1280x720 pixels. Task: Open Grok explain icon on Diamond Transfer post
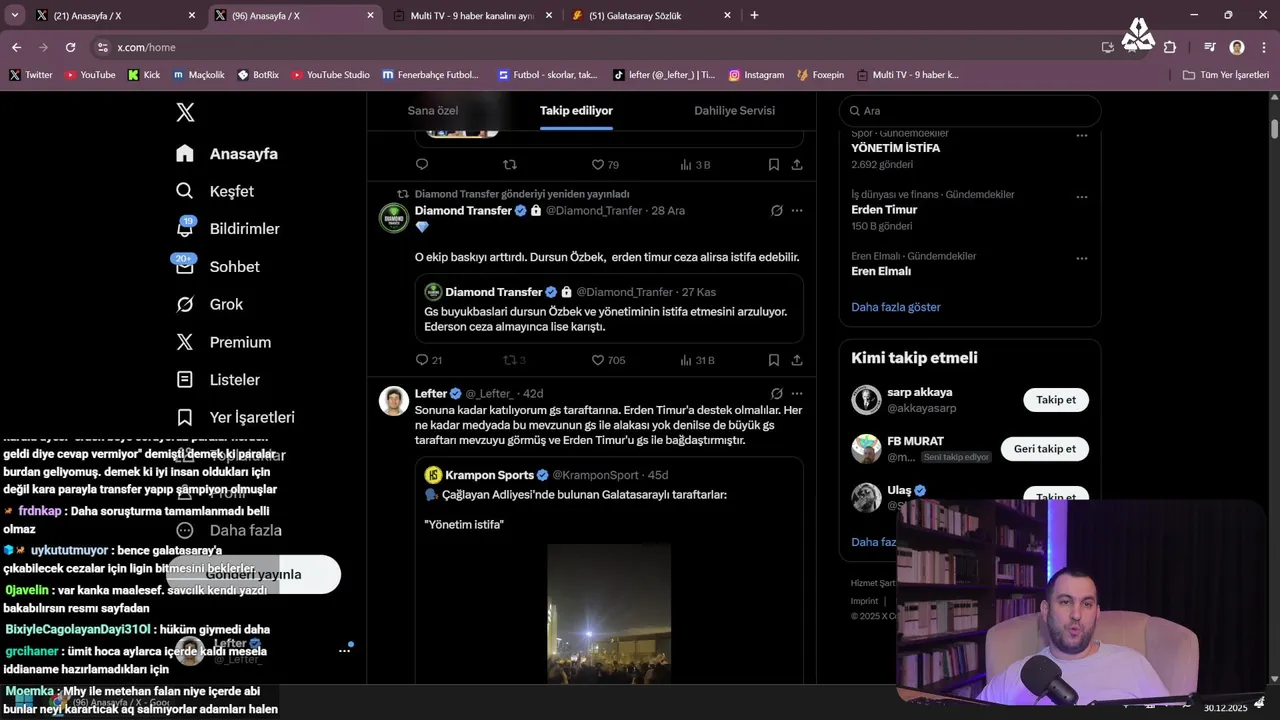(x=777, y=211)
